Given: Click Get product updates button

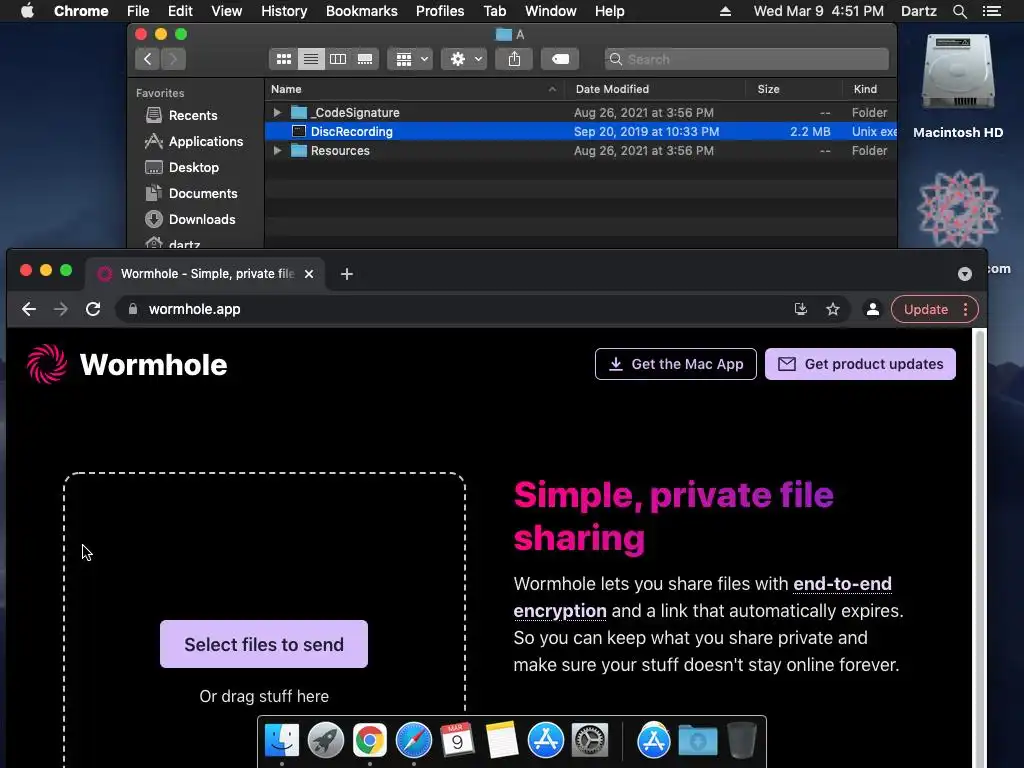Looking at the screenshot, I should (x=860, y=364).
